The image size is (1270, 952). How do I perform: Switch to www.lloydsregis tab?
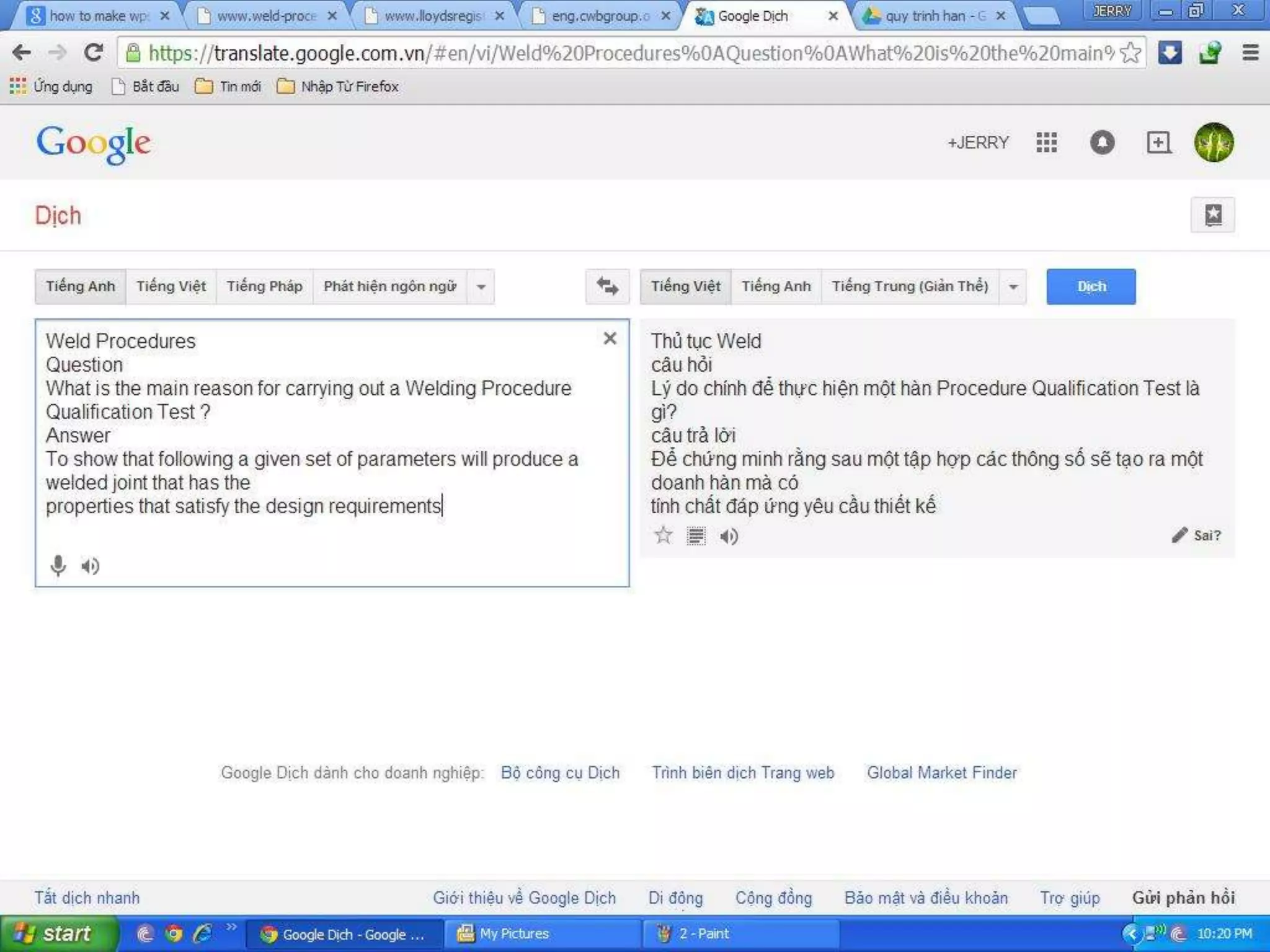433,16
